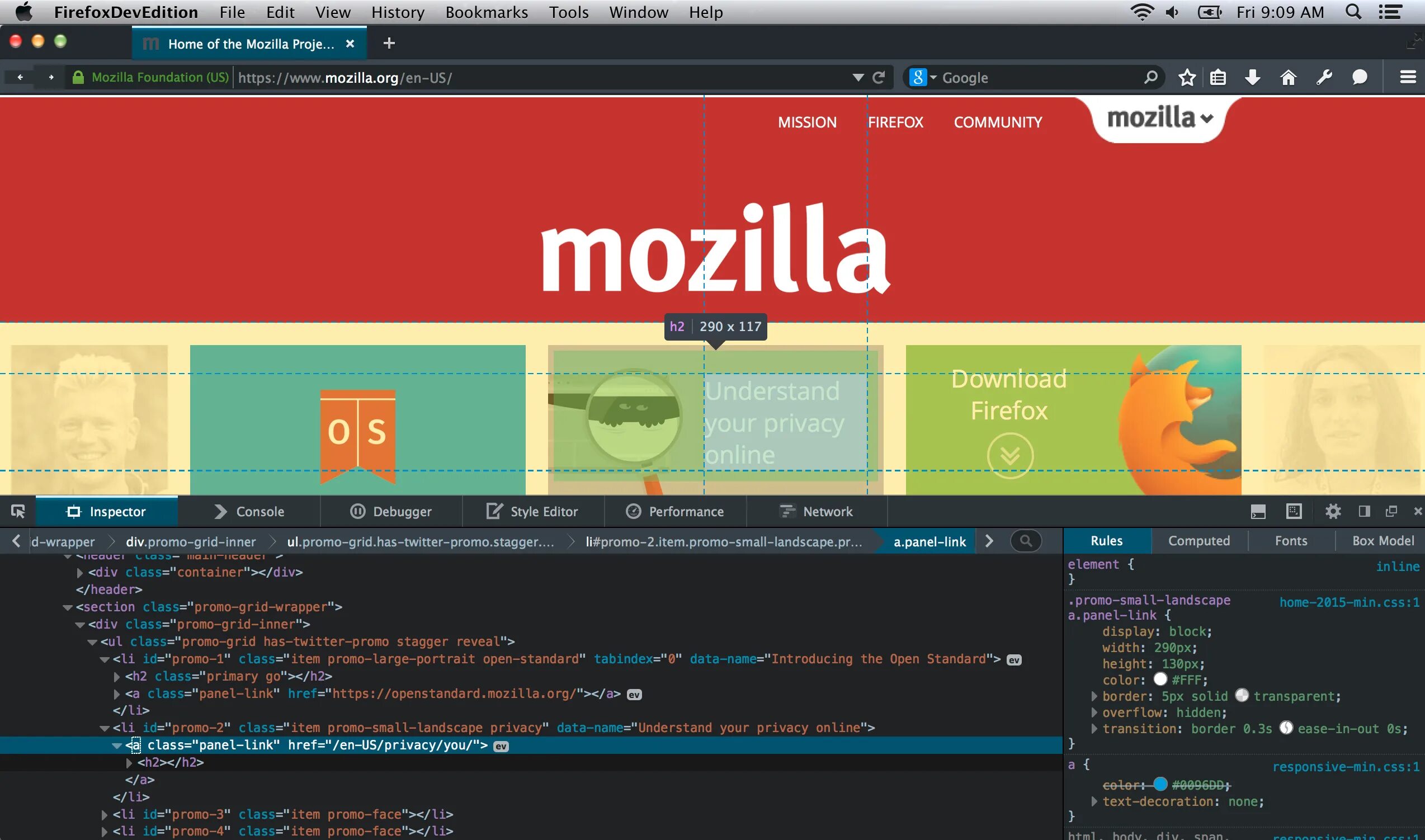The width and height of the screenshot is (1425, 840).
Task: Open the hamburger menu button
Action: [1408, 78]
